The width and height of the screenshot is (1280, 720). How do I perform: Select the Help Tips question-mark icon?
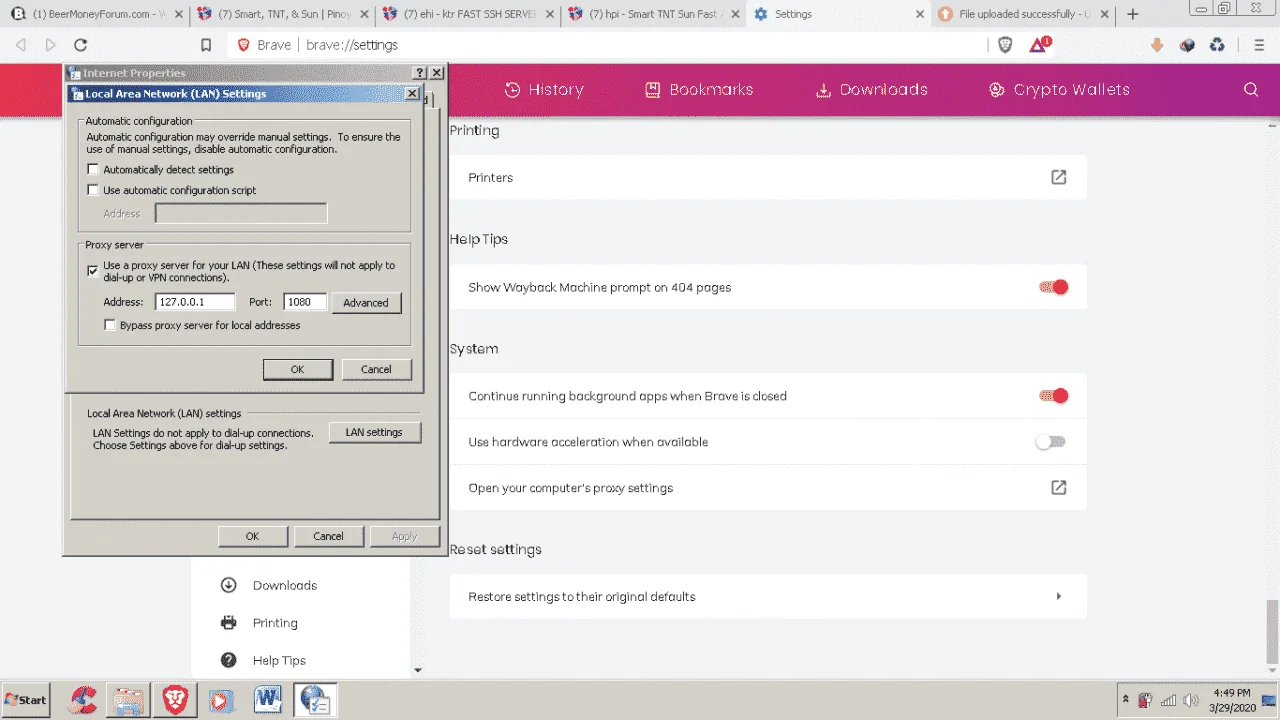[x=229, y=660]
